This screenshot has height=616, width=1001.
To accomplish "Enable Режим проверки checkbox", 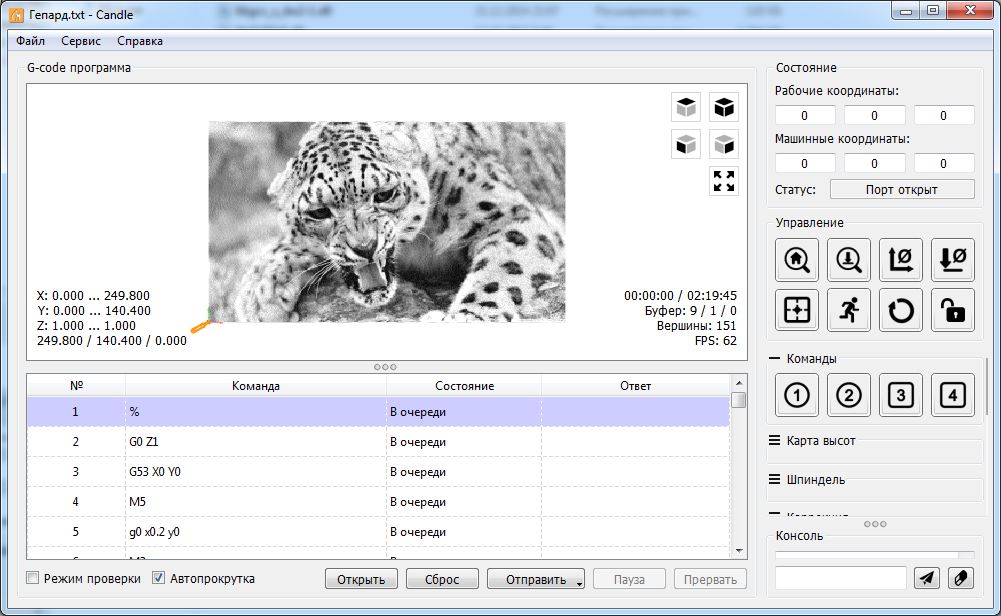I will [x=33, y=578].
